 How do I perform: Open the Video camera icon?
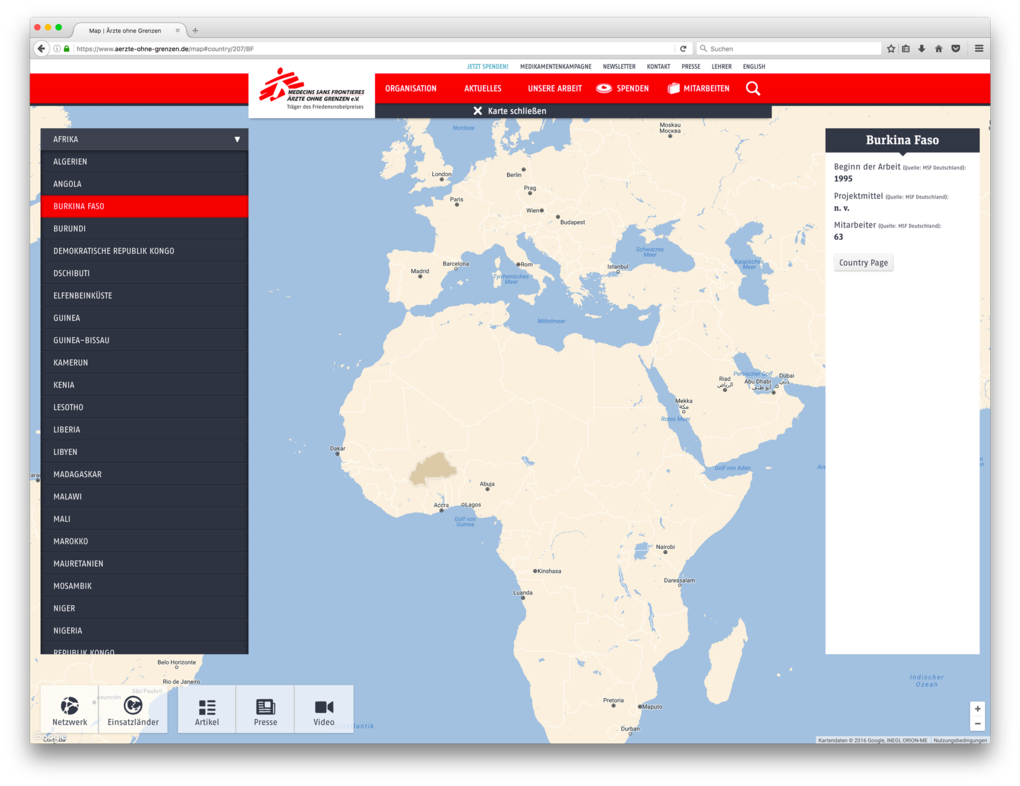(324, 709)
